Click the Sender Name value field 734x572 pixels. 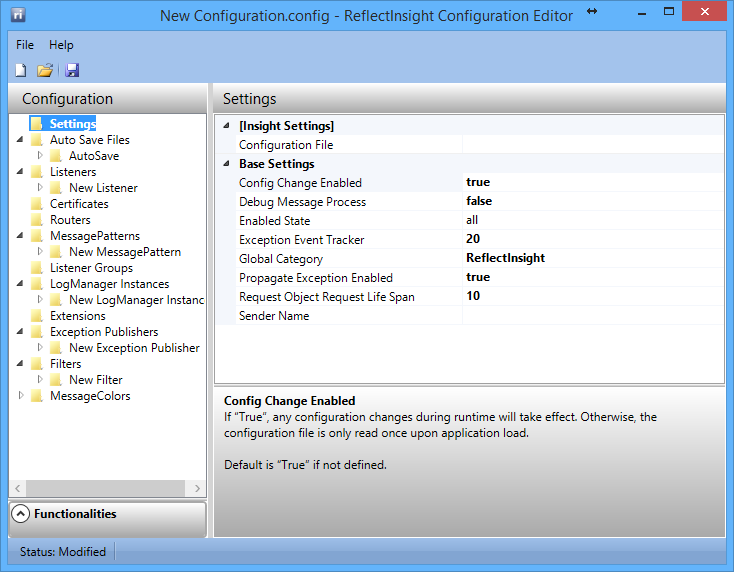coord(592,316)
